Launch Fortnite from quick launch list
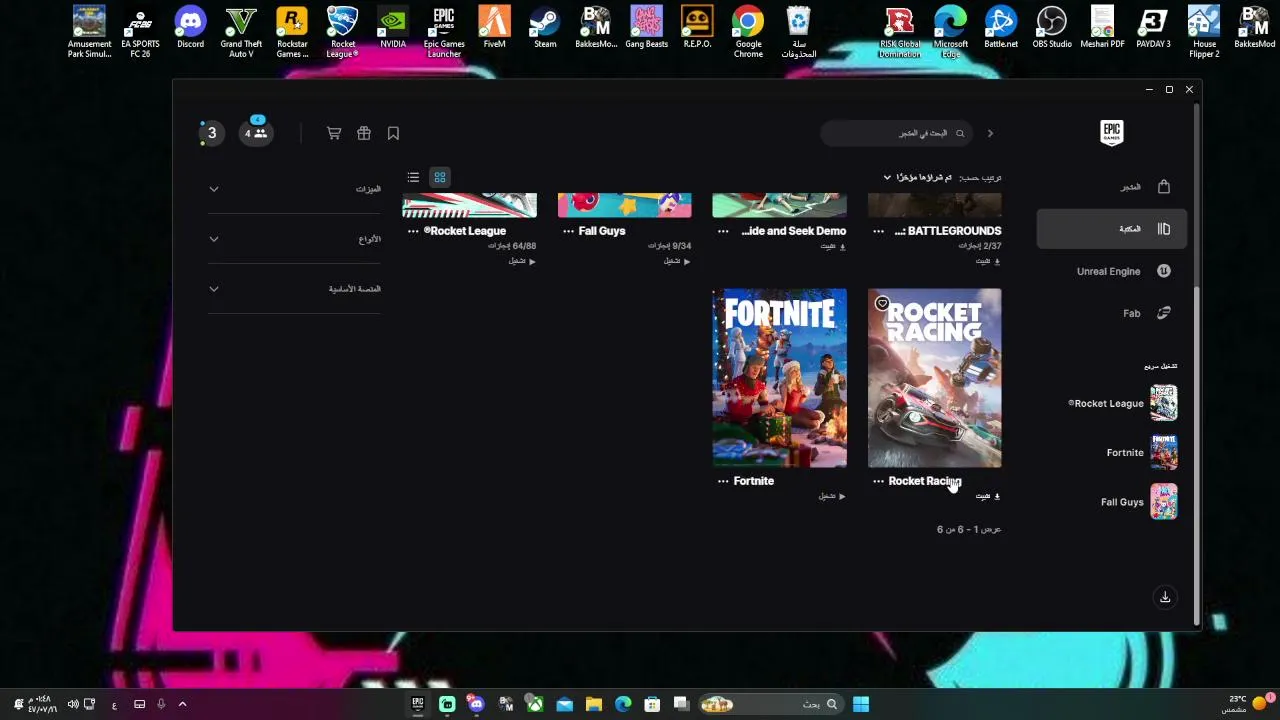 (x=1141, y=452)
